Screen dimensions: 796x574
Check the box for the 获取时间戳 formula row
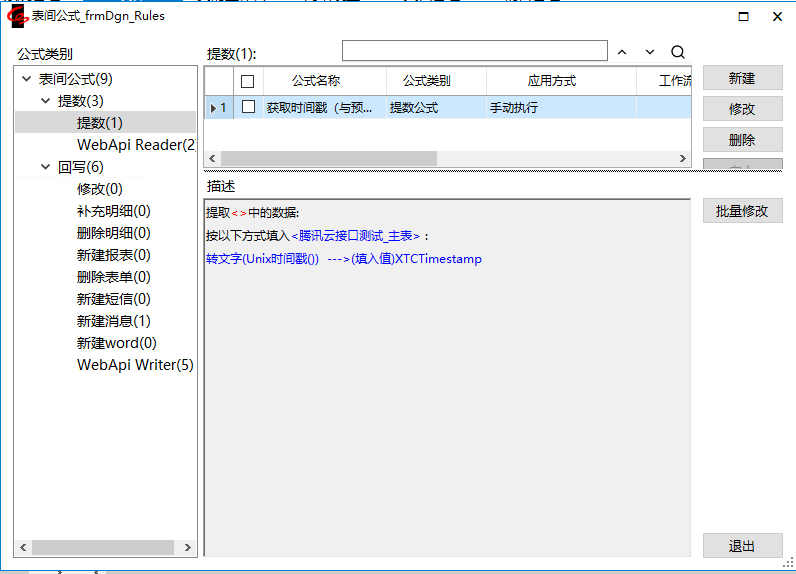click(248, 107)
